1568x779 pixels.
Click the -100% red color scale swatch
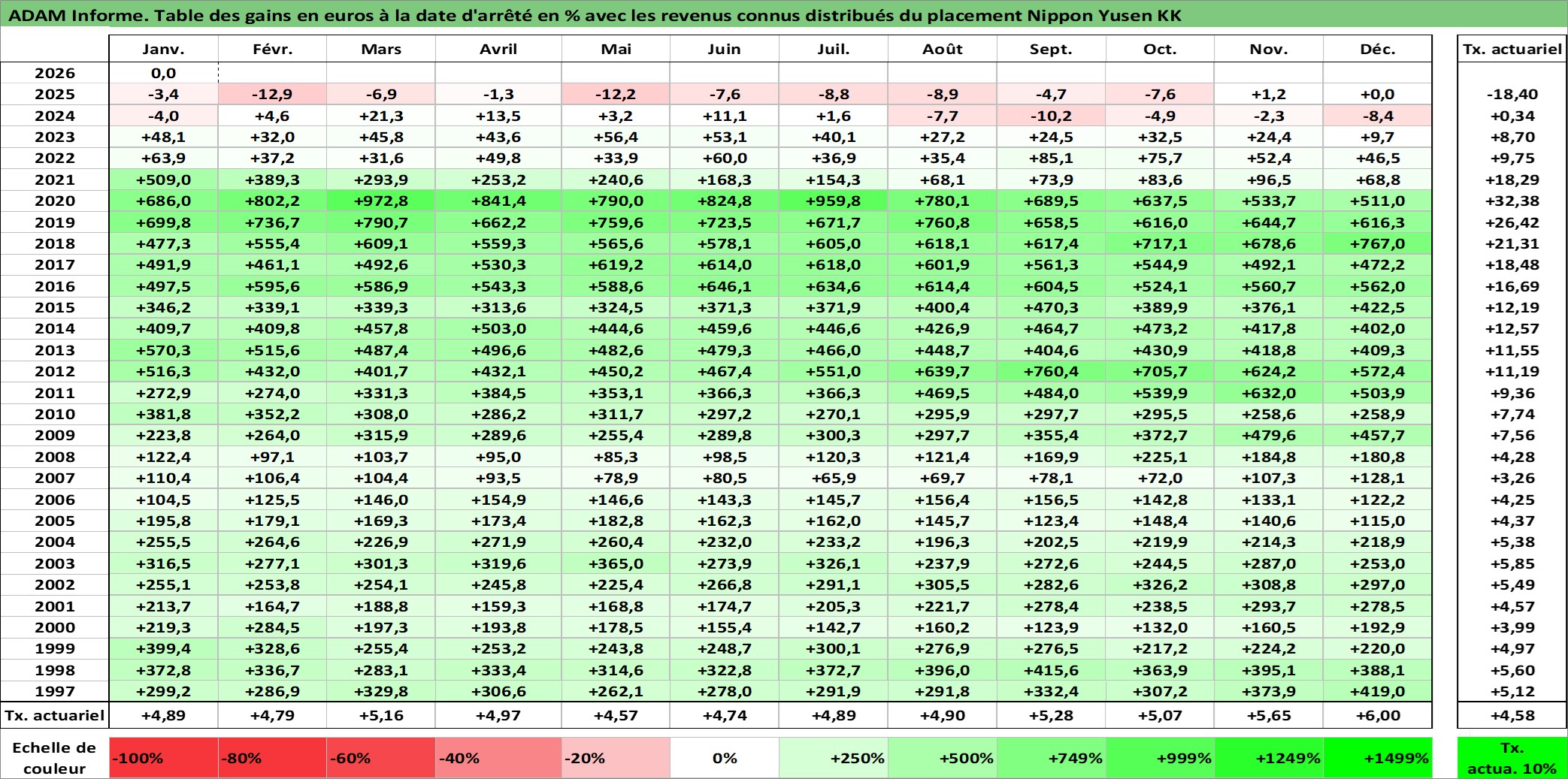pos(164,758)
